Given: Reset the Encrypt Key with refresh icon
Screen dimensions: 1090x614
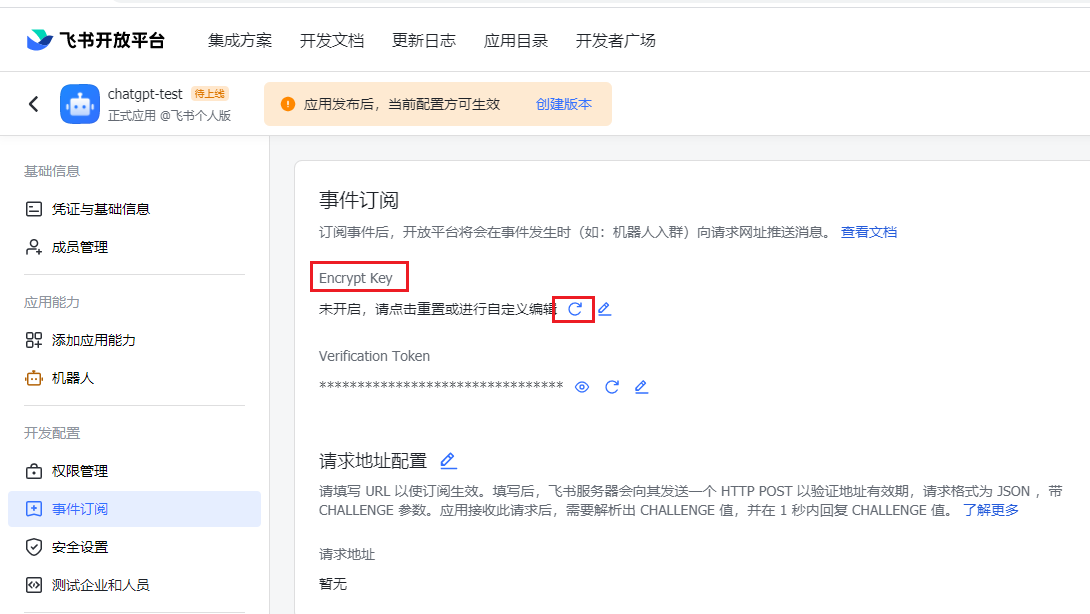Looking at the screenshot, I should click(x=575, y=309).
